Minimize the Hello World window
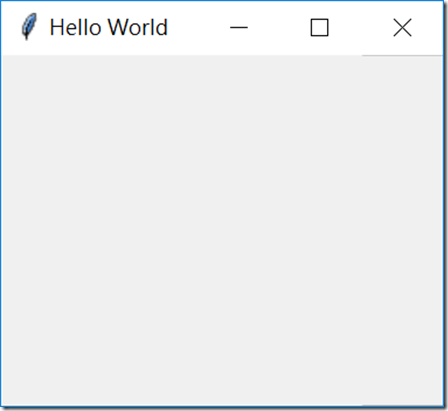Screen dimensions: 448x411 239,27
